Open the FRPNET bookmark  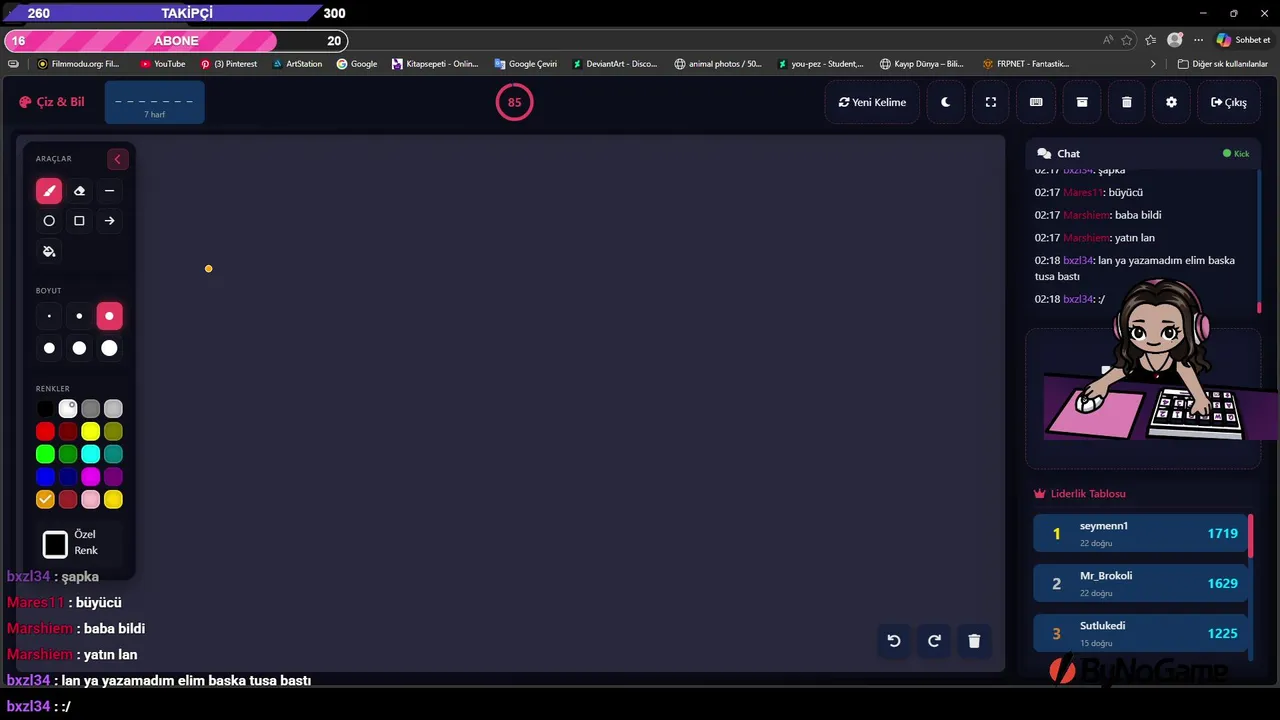pyautogui.click(x=1026, y=64)
